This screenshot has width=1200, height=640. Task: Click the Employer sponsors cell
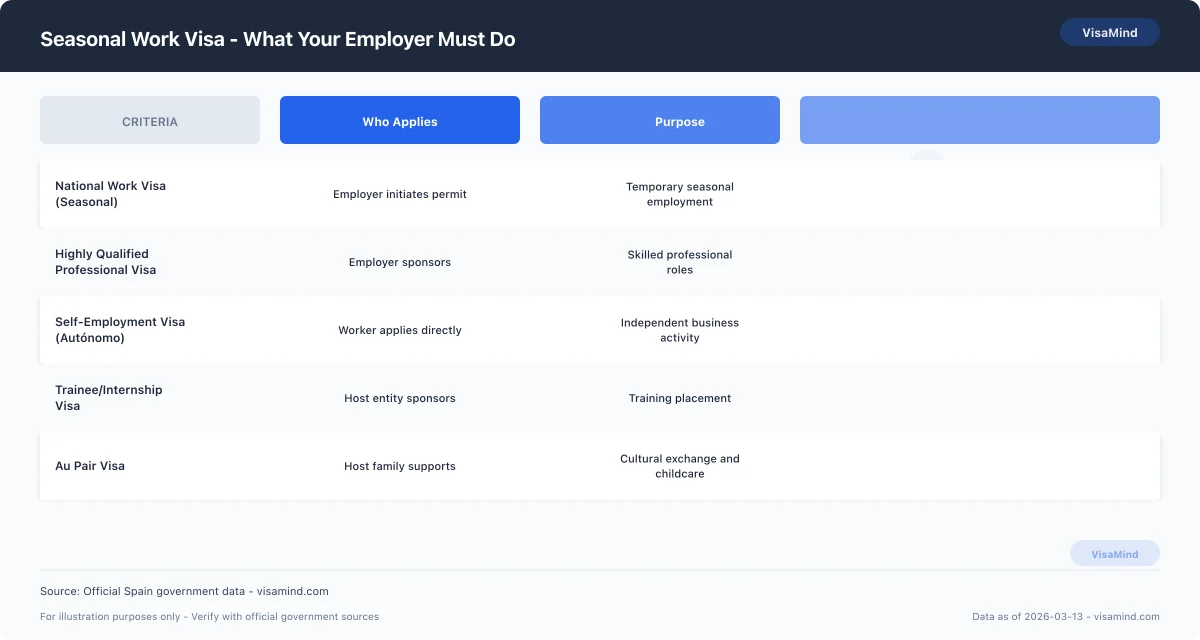click(399, 262)
